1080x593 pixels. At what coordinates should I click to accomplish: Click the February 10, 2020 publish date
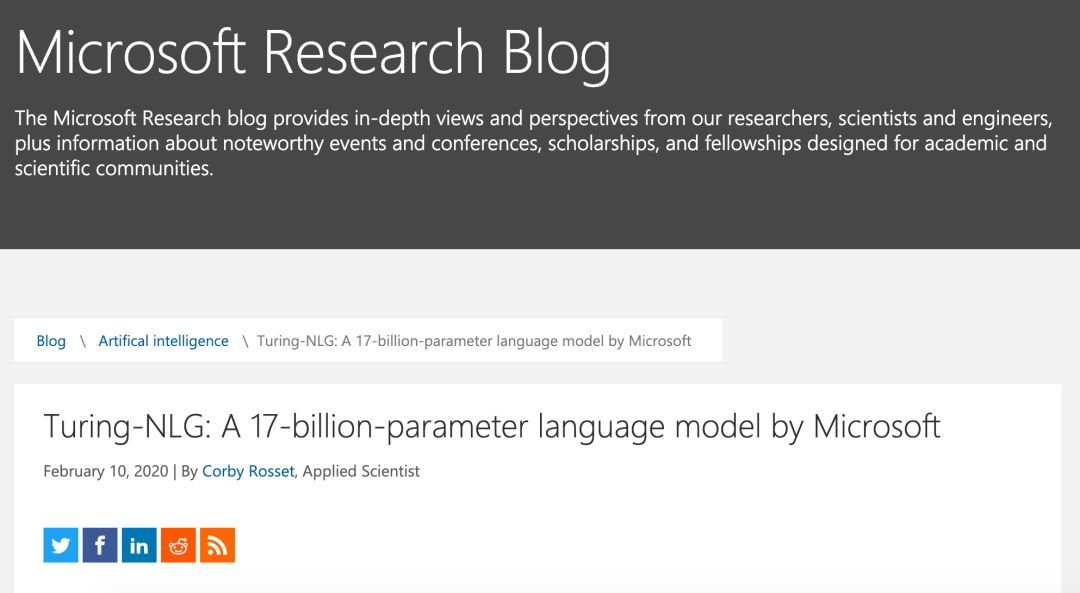[105, 471]
